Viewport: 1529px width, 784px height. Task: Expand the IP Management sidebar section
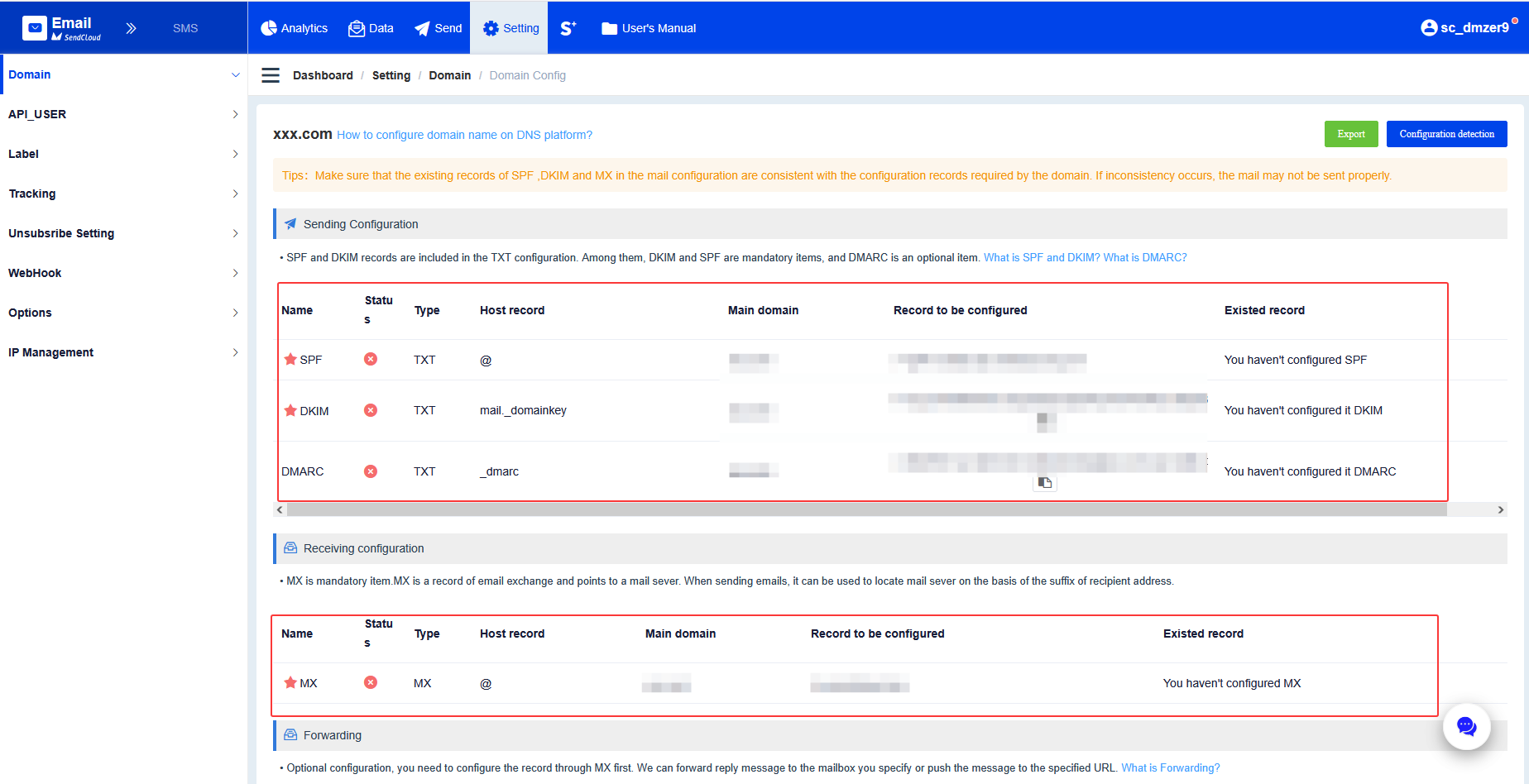(123, 352)
